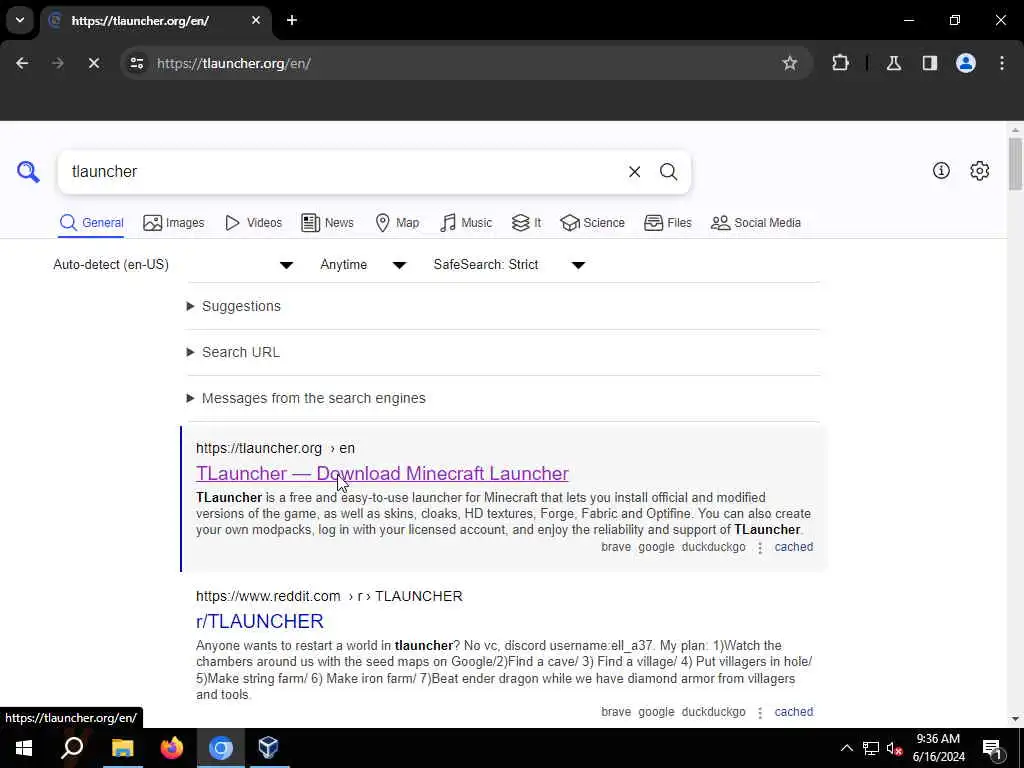The image size is (1024, 768).
Task: Go back with the browser back arrow
Action: click(x=22, y=63)
